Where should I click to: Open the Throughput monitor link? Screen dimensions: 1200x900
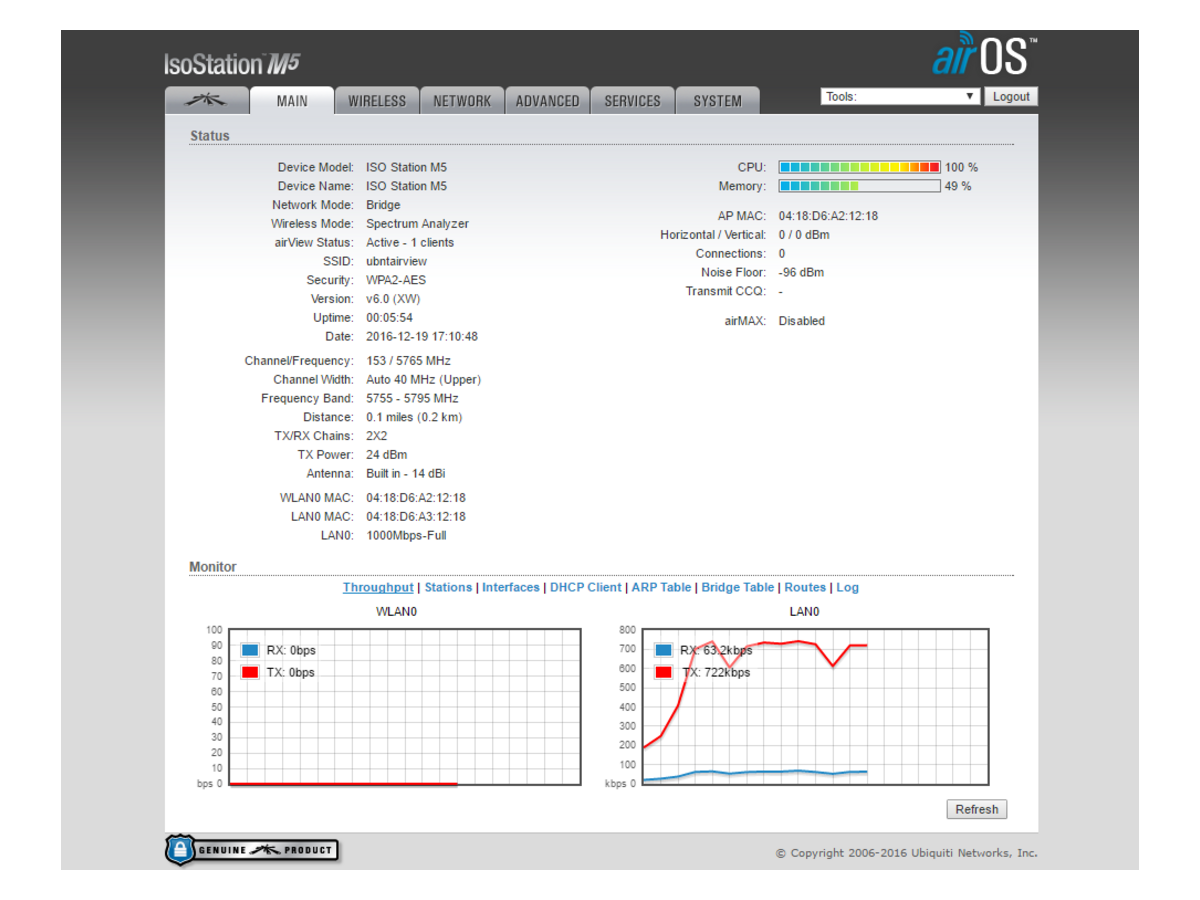click(x=378, y=587)
